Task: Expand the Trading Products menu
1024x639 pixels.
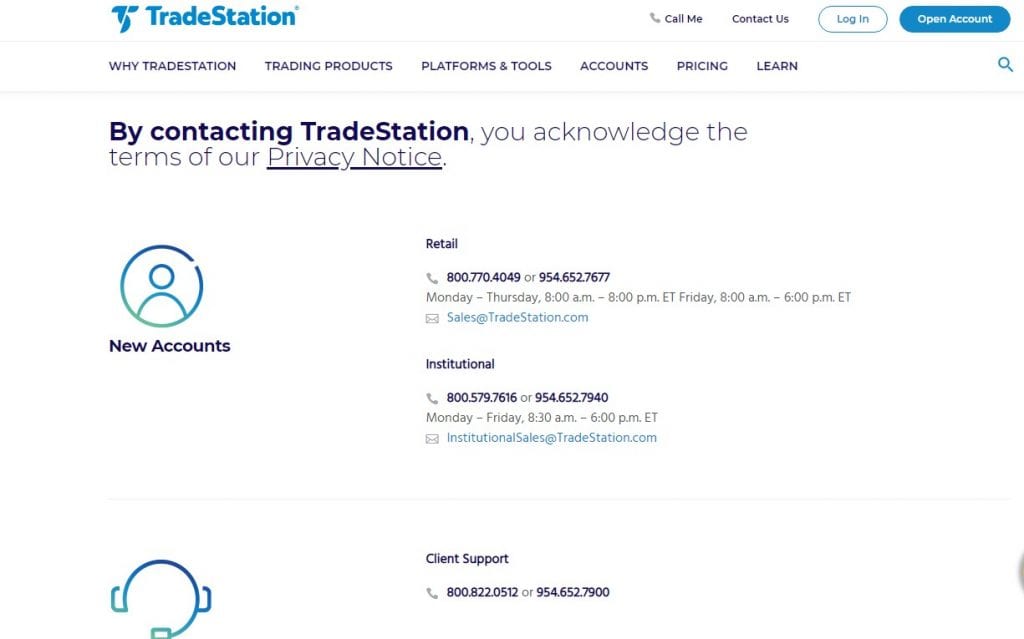Action: 328,66
